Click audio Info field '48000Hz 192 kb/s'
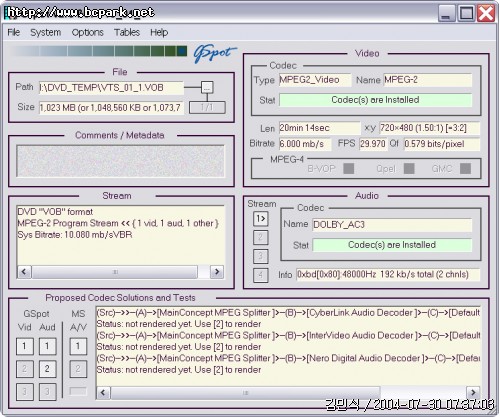Screen dimensions: 500x417 point(388,275)
